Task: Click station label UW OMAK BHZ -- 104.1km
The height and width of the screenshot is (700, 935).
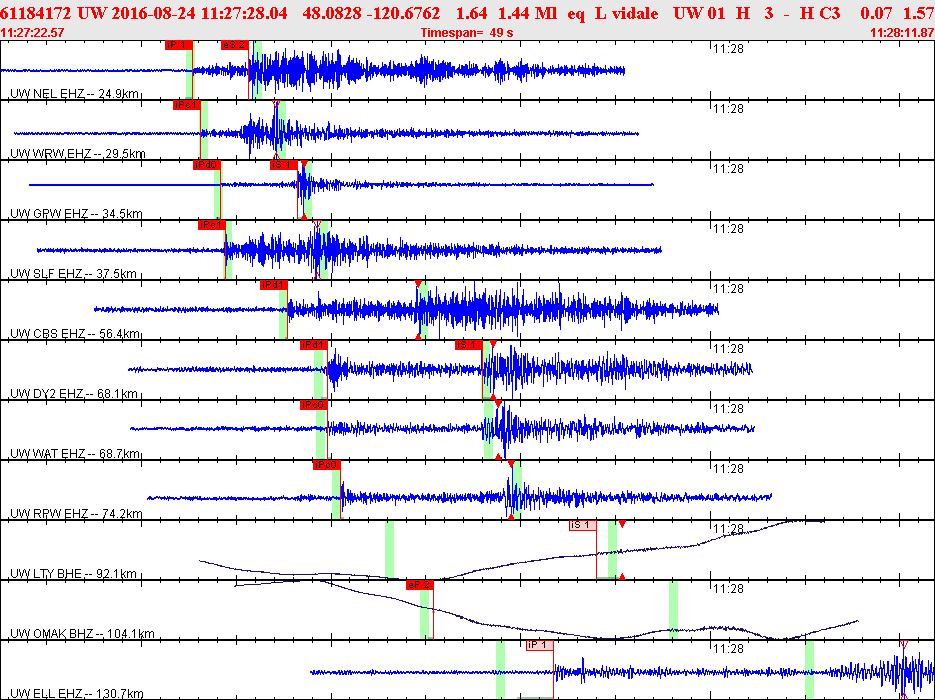Action: pos(82,633)
